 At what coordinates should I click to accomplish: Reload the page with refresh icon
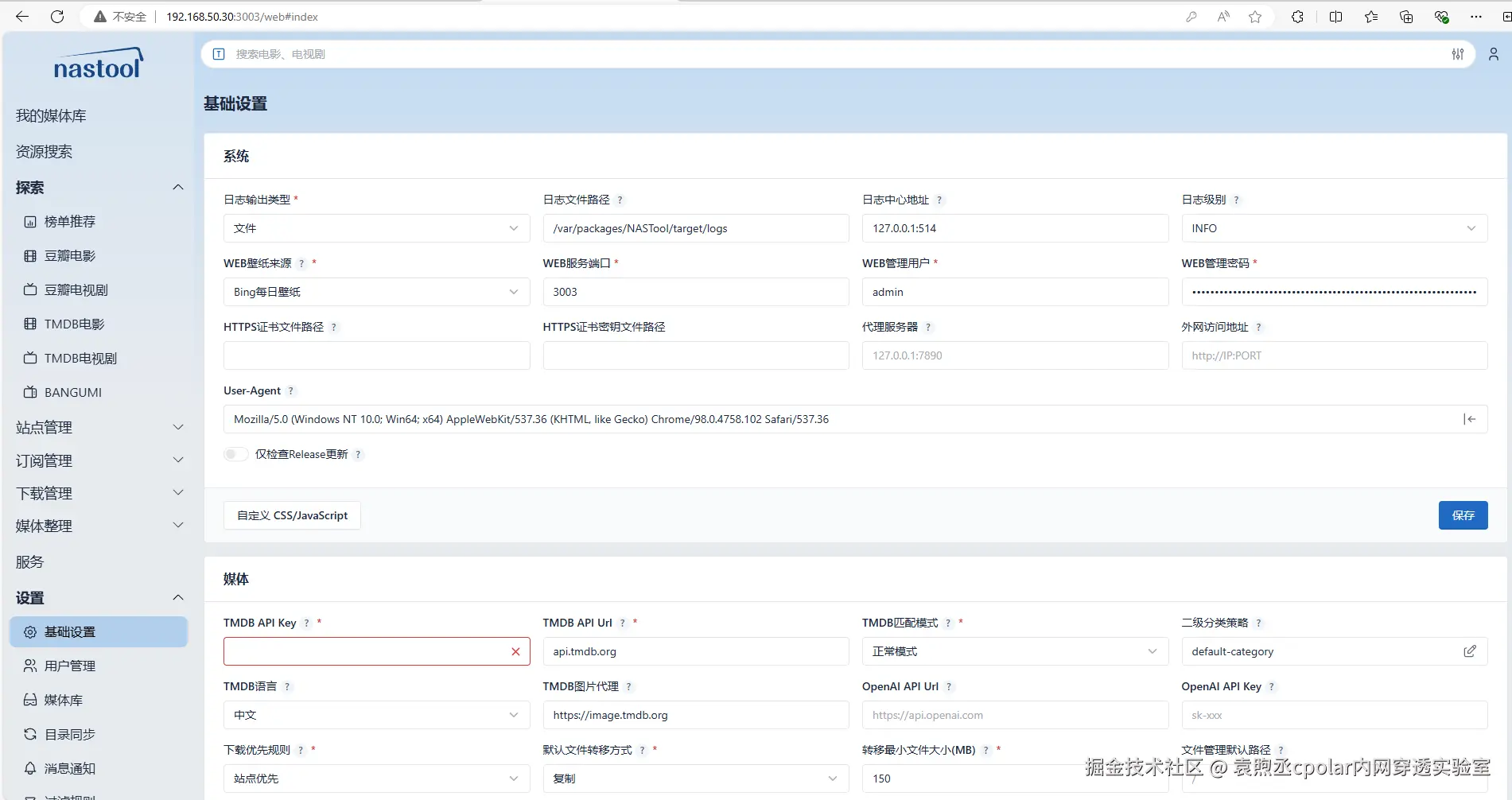click(57, 17)
